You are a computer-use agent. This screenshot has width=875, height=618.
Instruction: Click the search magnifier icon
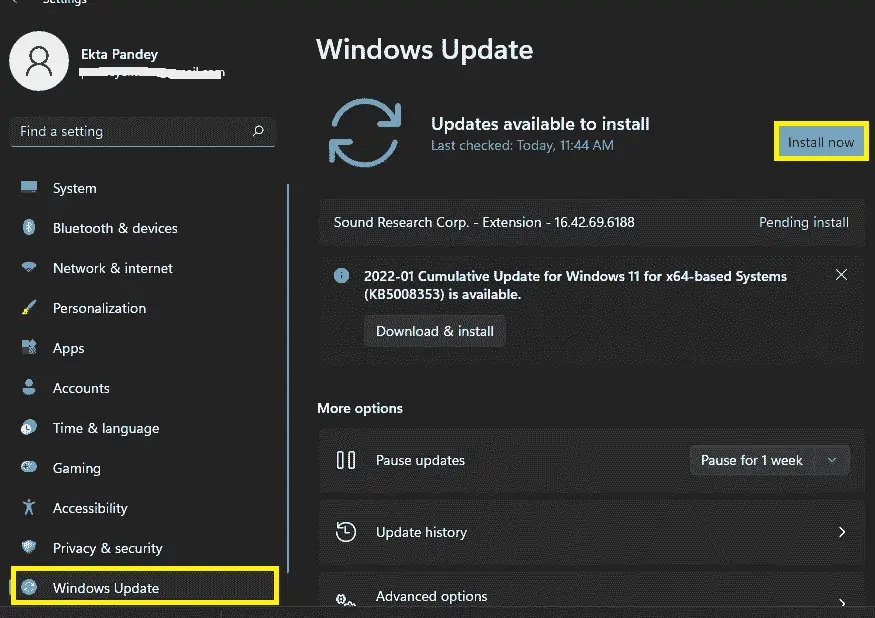click(x=258, y=131)
